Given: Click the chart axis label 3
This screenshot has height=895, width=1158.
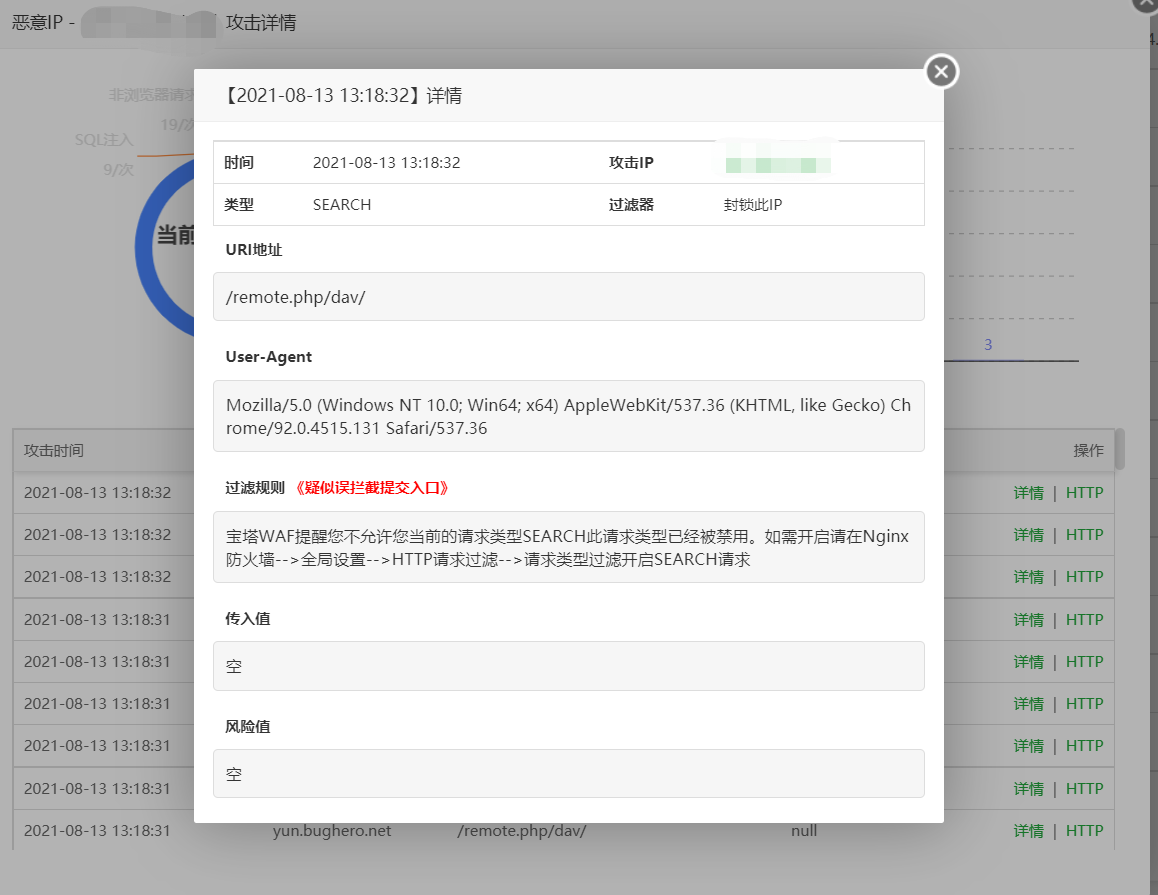Looking at the screenshot, I should (x=988, y=345).
